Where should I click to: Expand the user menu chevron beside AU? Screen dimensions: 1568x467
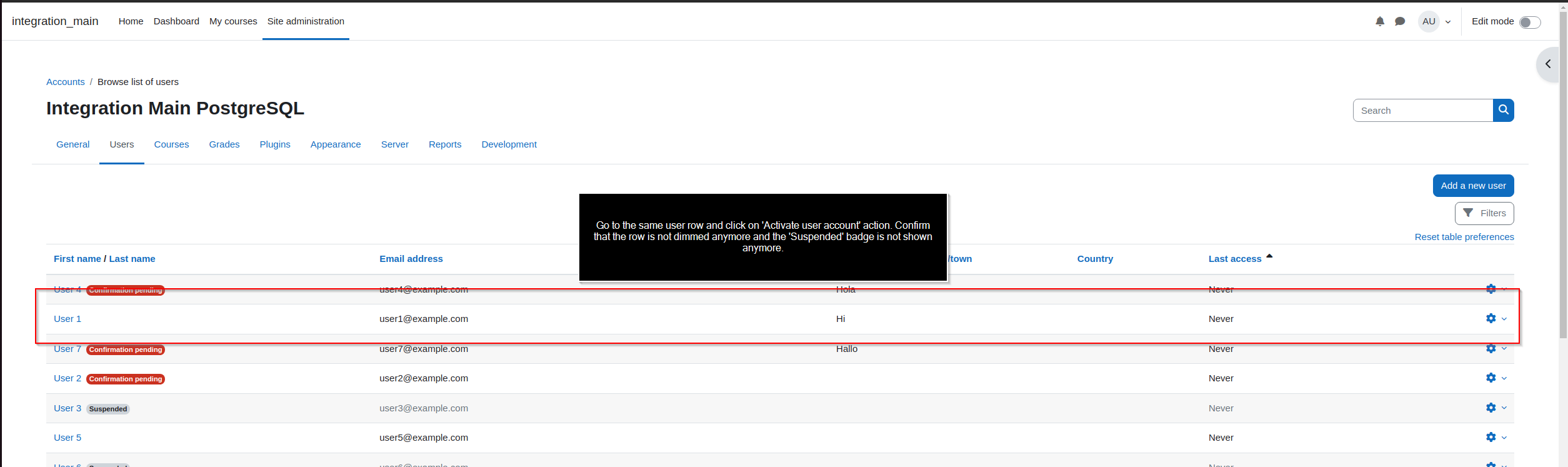click(x=1448, y=22)
